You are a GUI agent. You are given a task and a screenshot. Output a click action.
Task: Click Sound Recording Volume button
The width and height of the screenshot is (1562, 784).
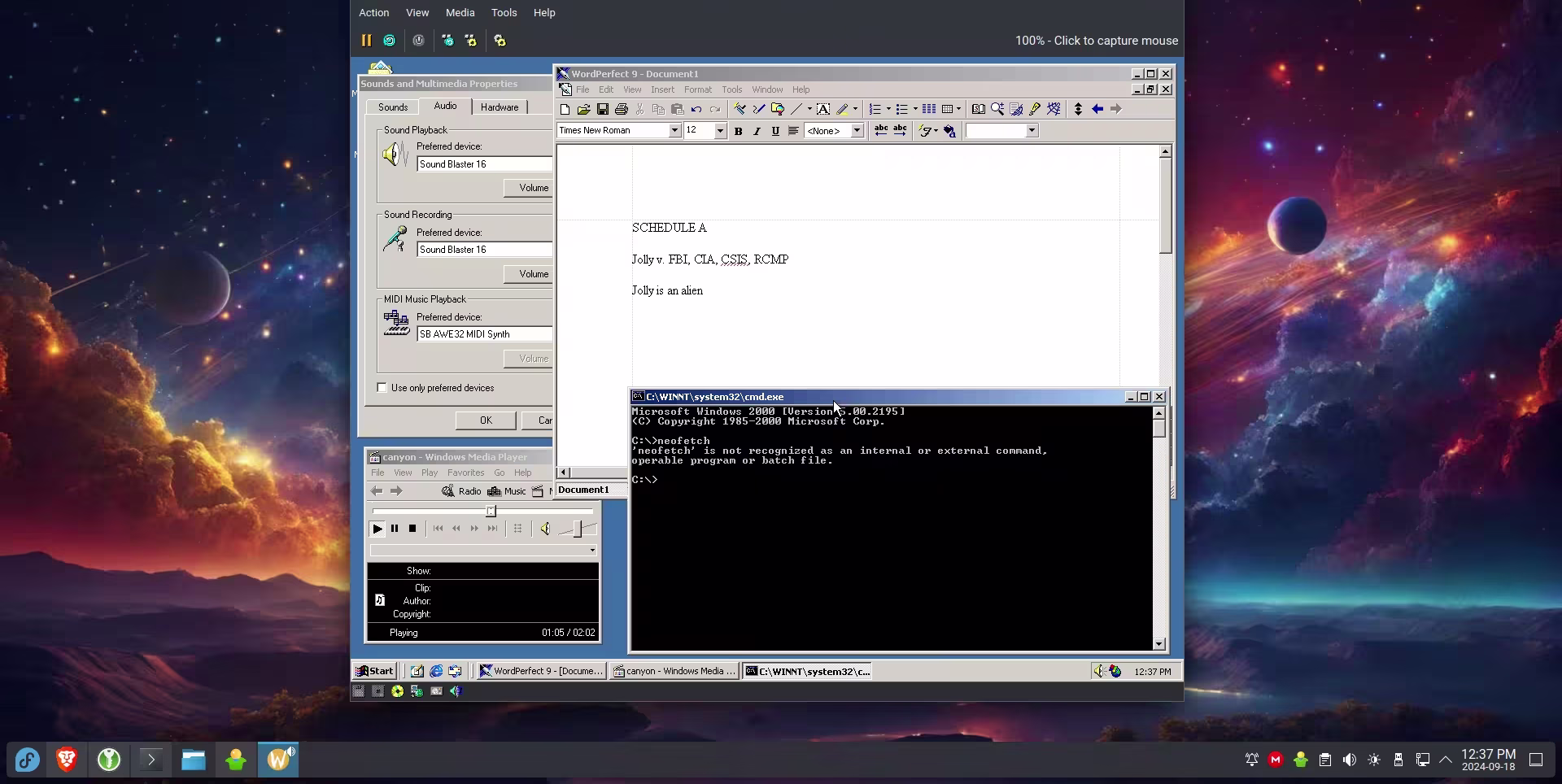(529, 274)
